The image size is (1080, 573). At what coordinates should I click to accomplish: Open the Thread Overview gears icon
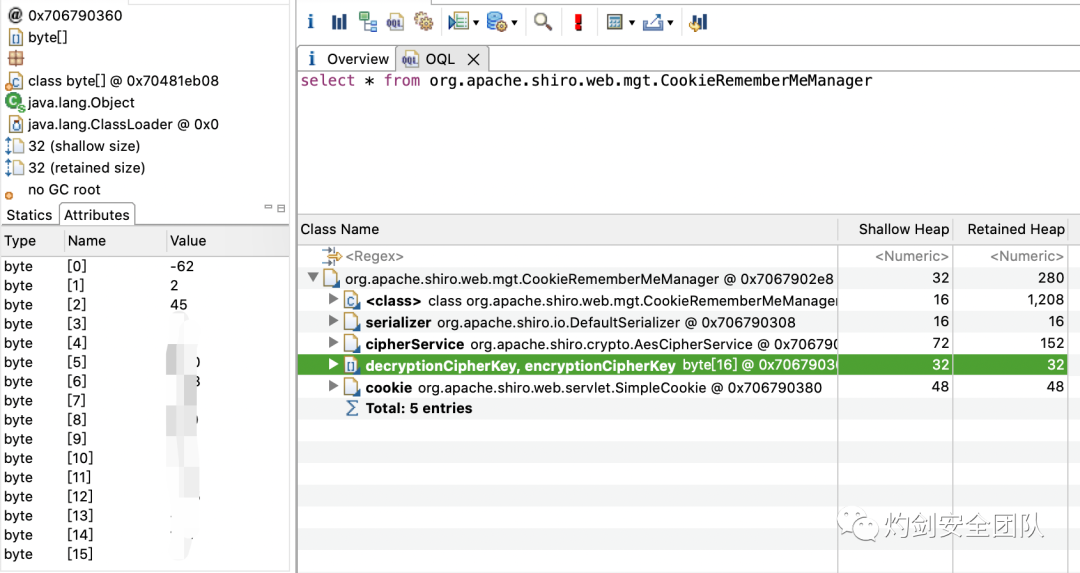(424, 22)
